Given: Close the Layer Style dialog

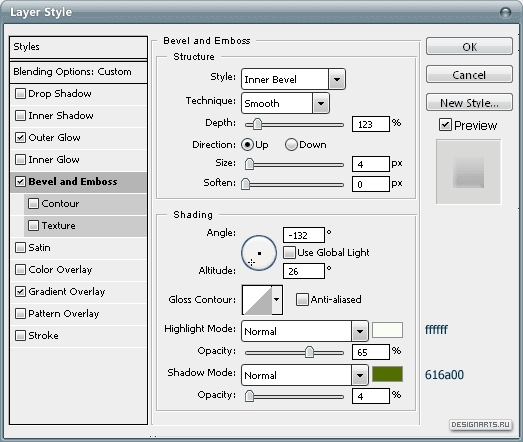Looking at the screenshot, I should coord(506,13).
